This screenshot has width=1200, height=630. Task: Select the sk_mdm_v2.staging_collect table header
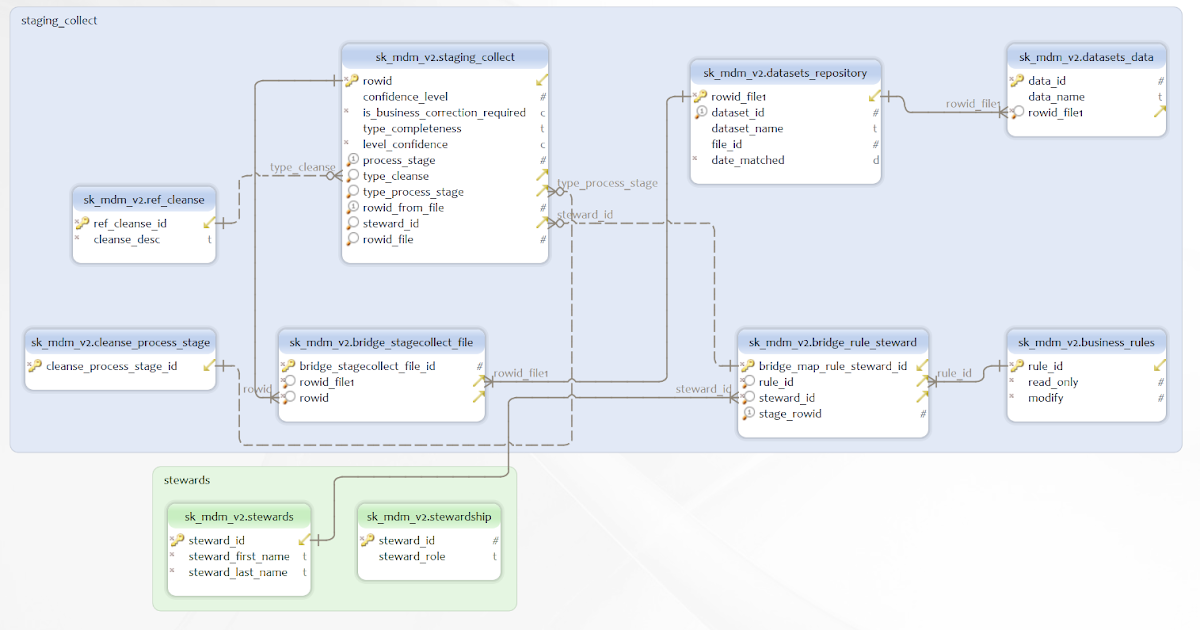click(x=444, y=56)
